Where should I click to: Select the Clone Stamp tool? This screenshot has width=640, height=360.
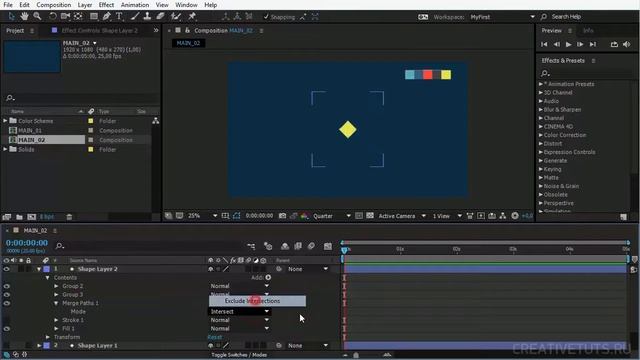[147, 16]
